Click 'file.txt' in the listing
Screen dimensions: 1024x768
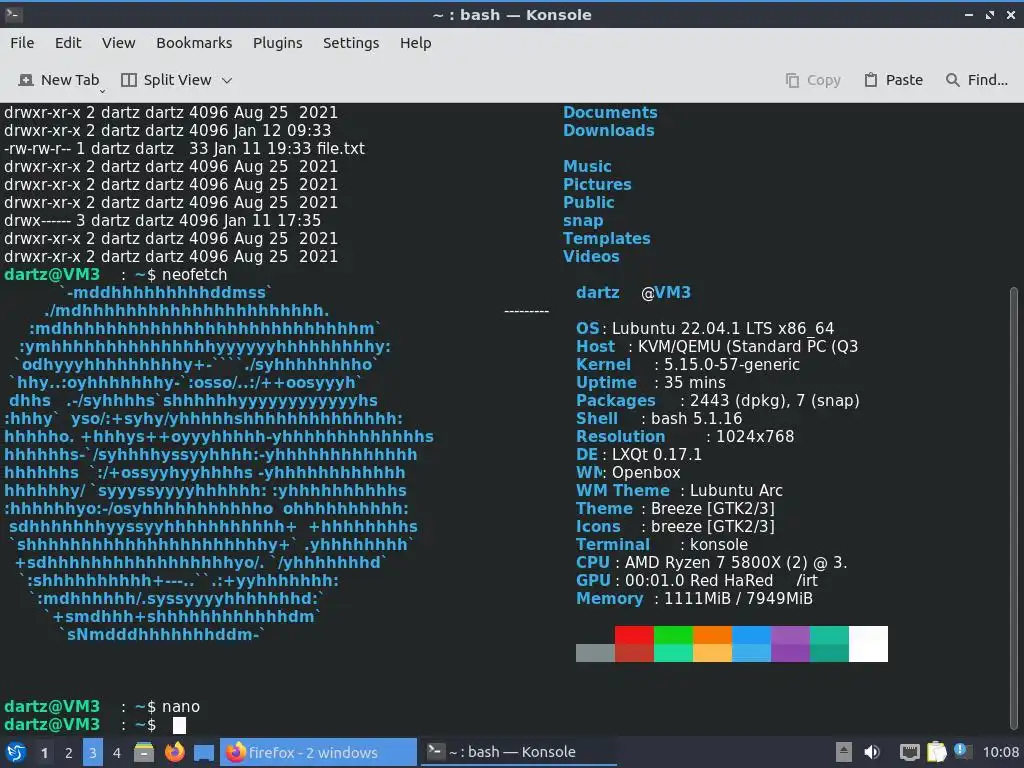[x=340, y=148]
